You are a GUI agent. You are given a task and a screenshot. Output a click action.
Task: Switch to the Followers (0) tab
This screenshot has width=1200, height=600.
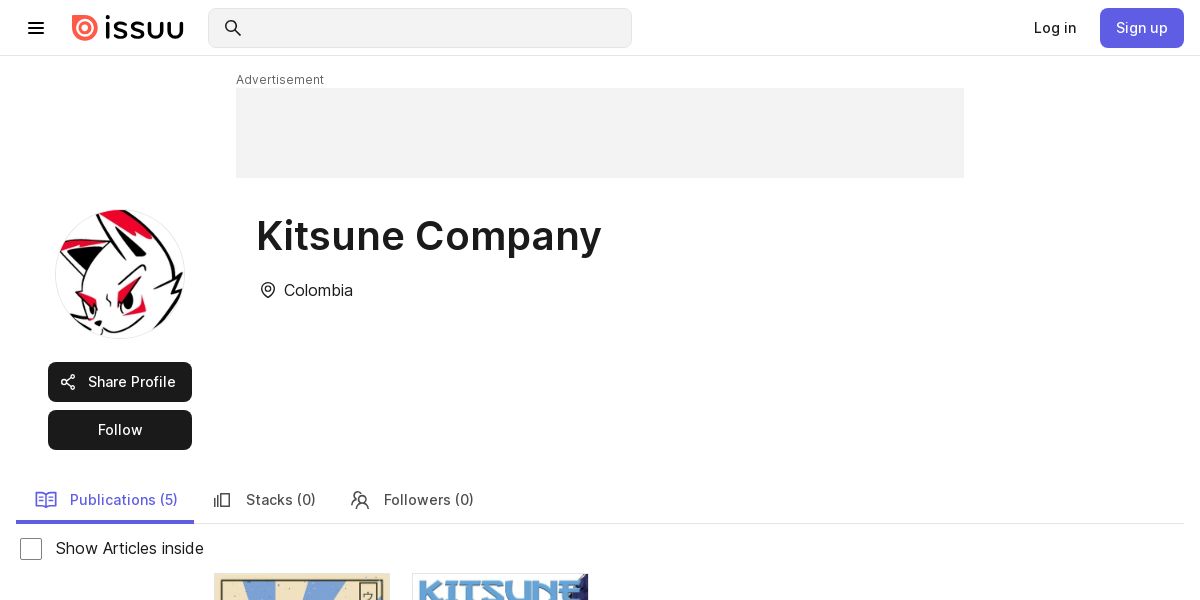[412, 500]
